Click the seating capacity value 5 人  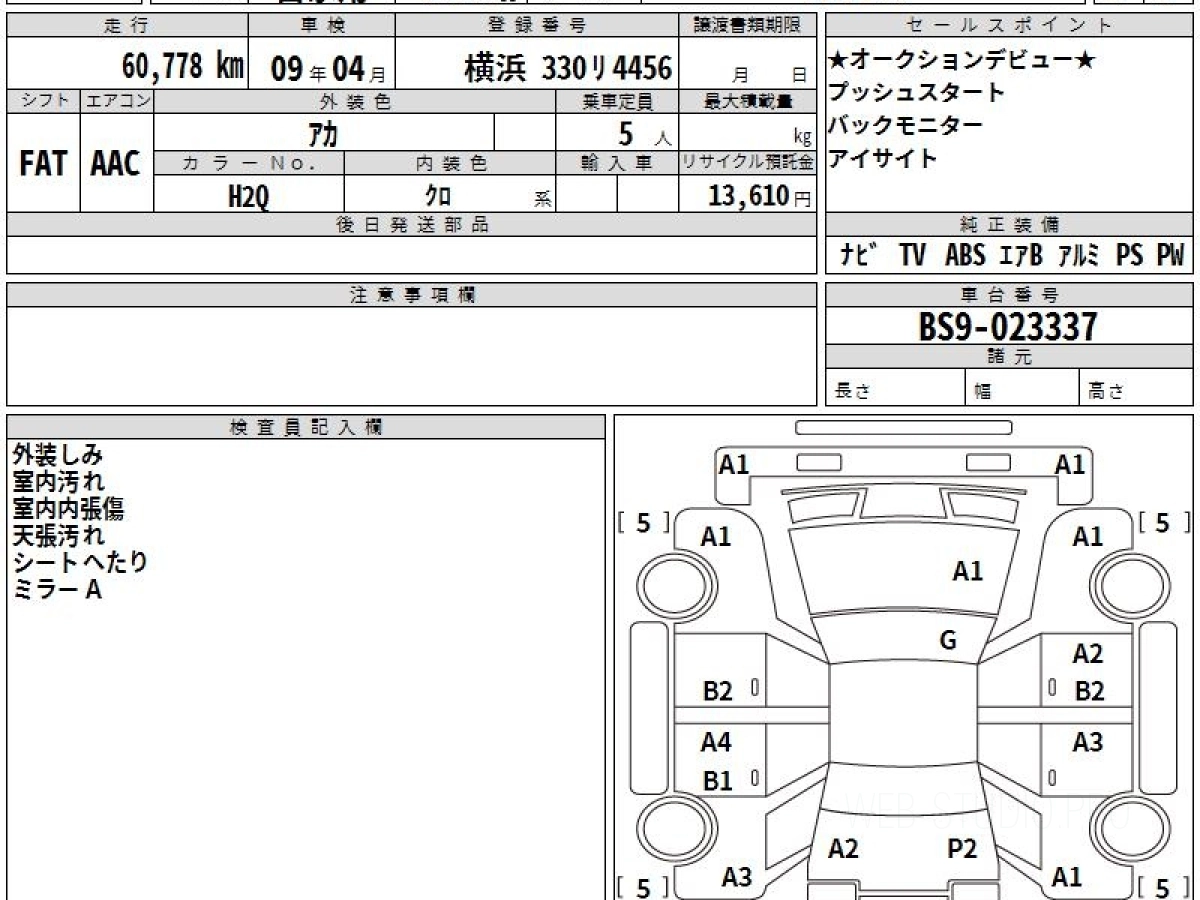(x=645, y=134)
